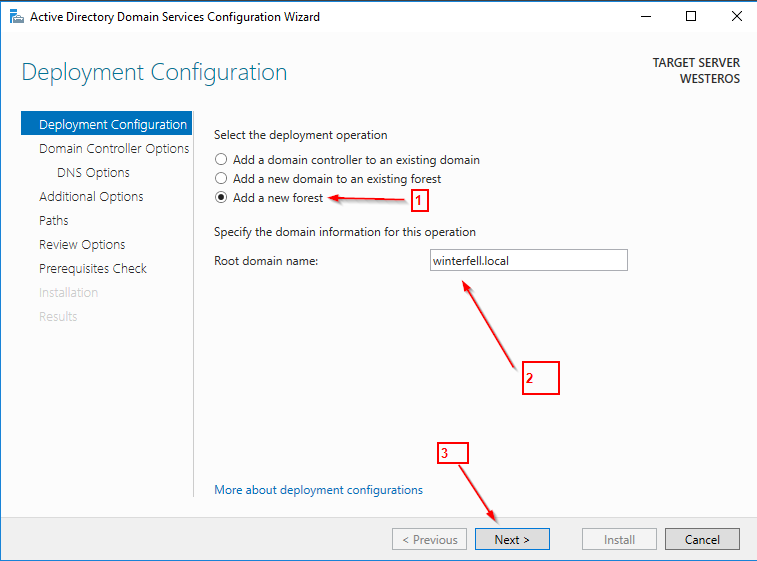This screenshot has height=561, width=757.
Task: Go to DNS Options step
Action: click(x=93, y=172)
